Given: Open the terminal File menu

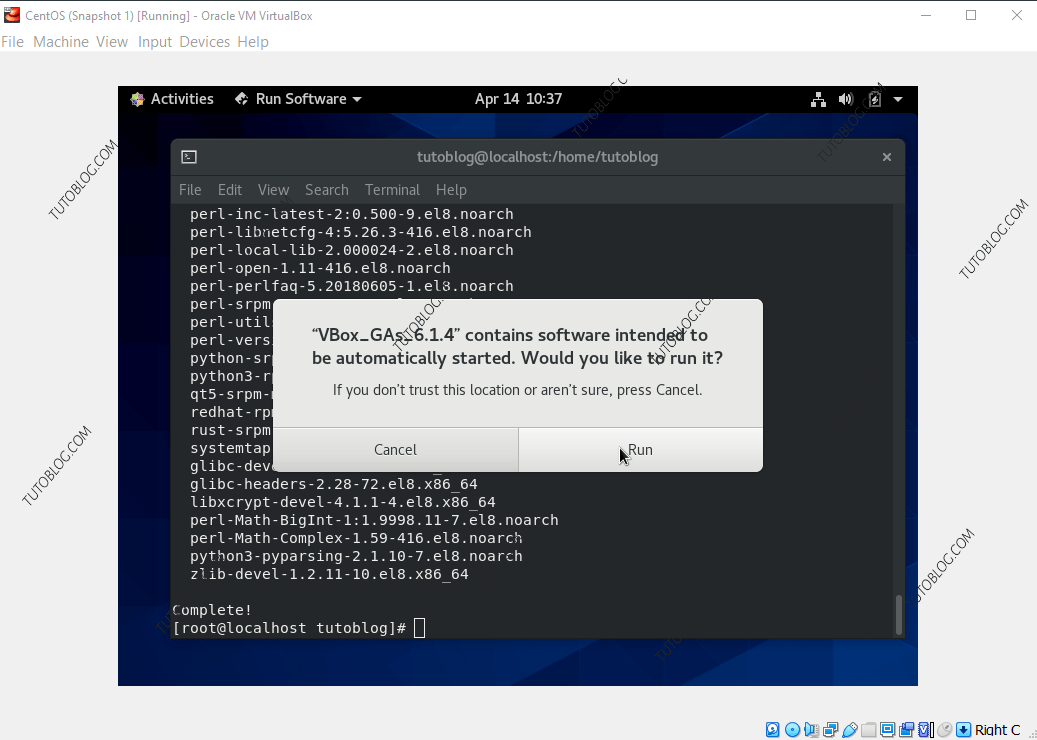Looking at the screenshot, I should tap(190, 190).
